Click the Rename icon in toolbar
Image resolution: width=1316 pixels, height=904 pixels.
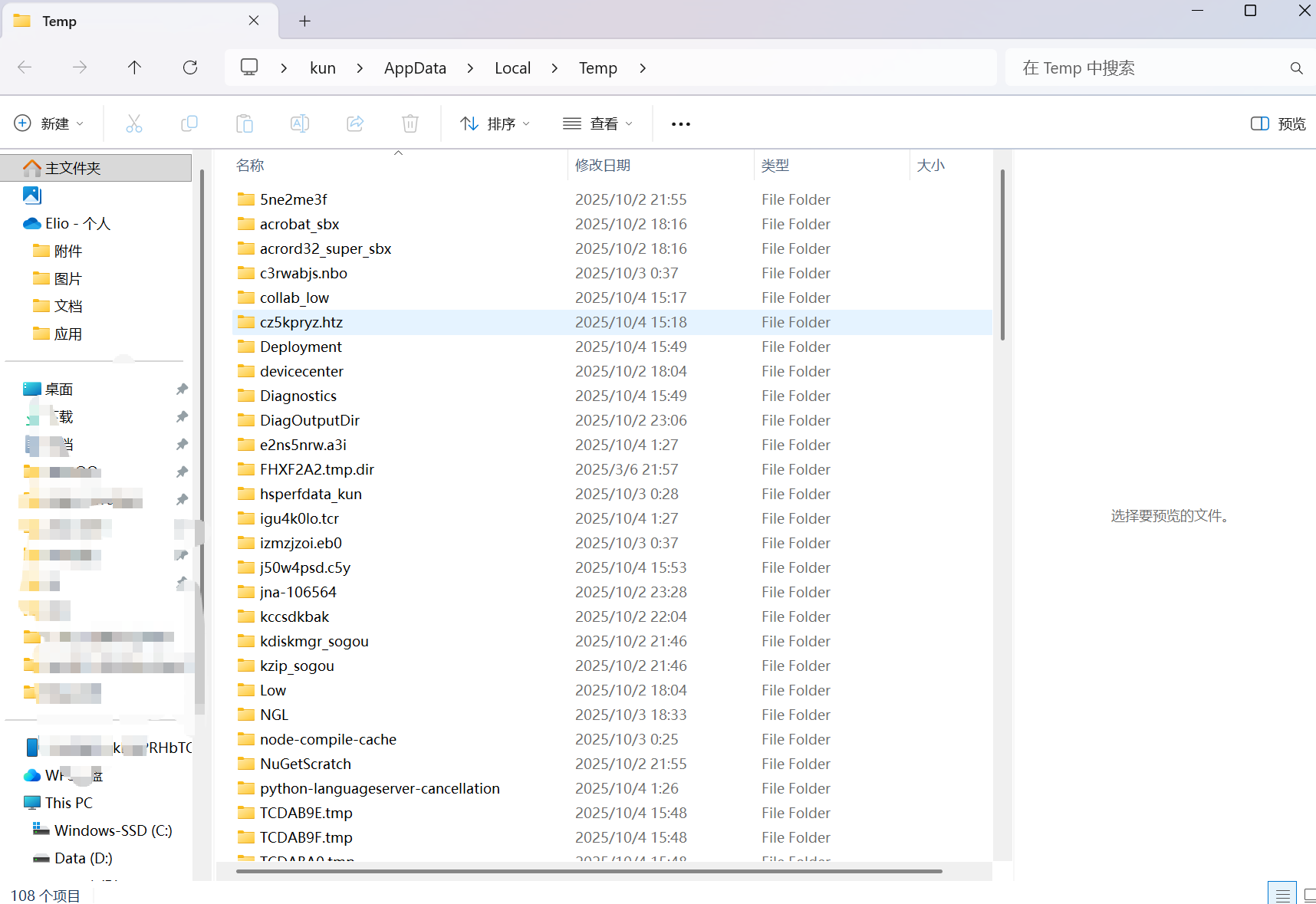(300, 123)
